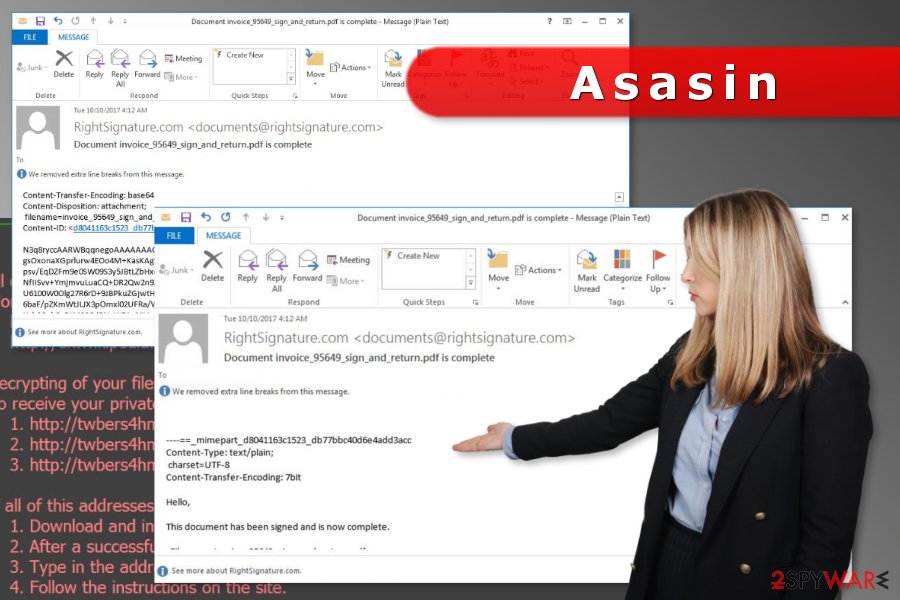Open Junk menu in back window
Image resolution: width=900 pixels, height=600 pixels.
tap(32, 68)
